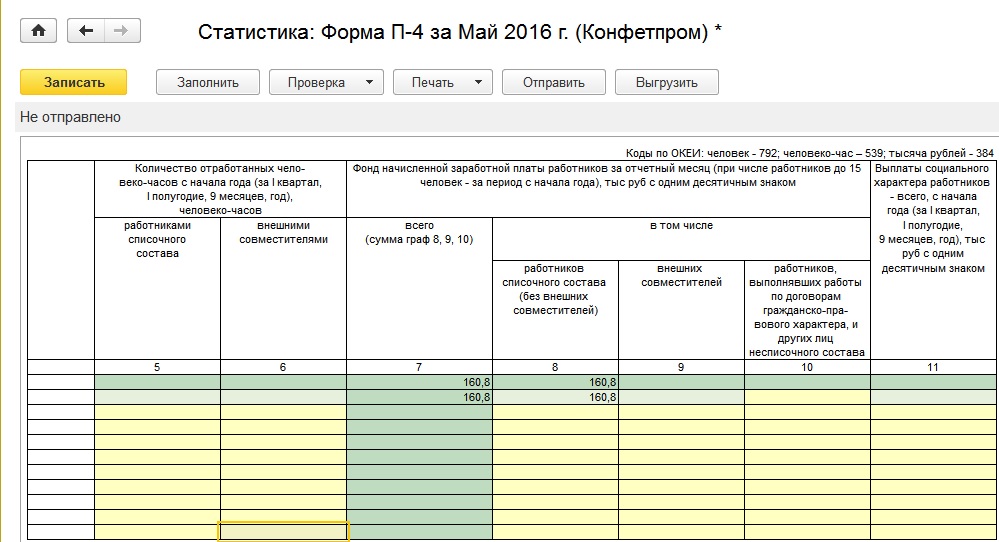Click the 'Коды по ОКЕИ' line

click(809, 153)
